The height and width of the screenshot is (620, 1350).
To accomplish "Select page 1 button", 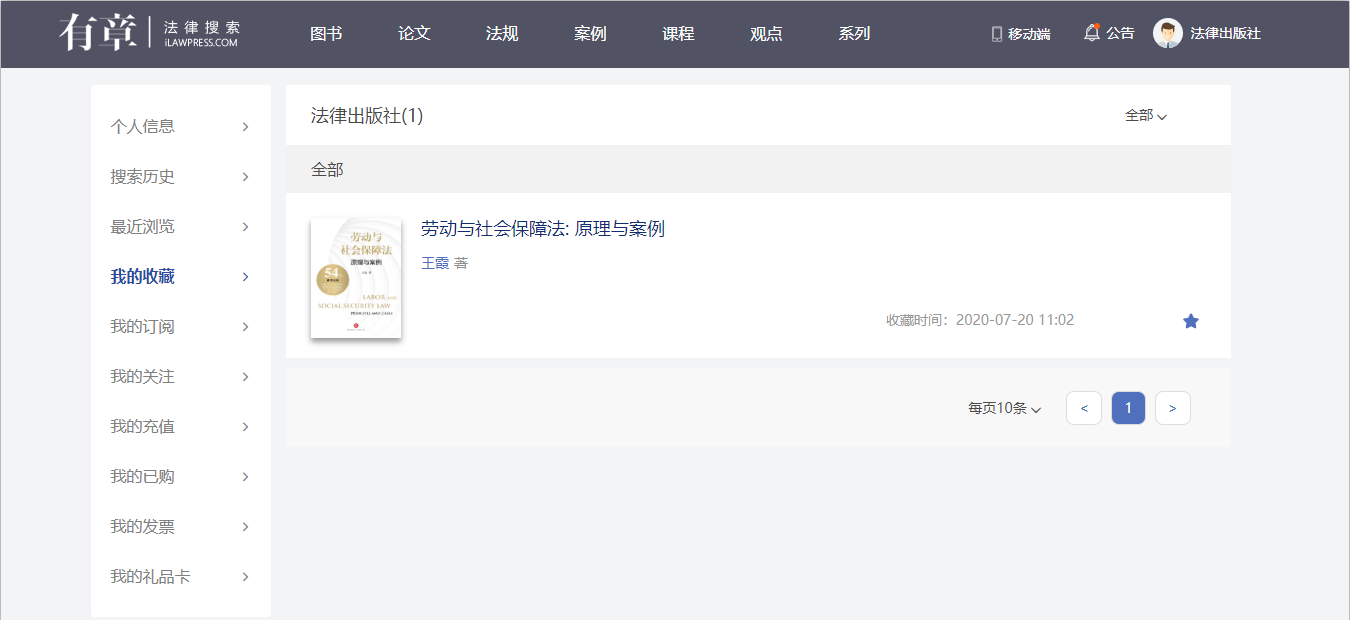I will point(1128,408).
